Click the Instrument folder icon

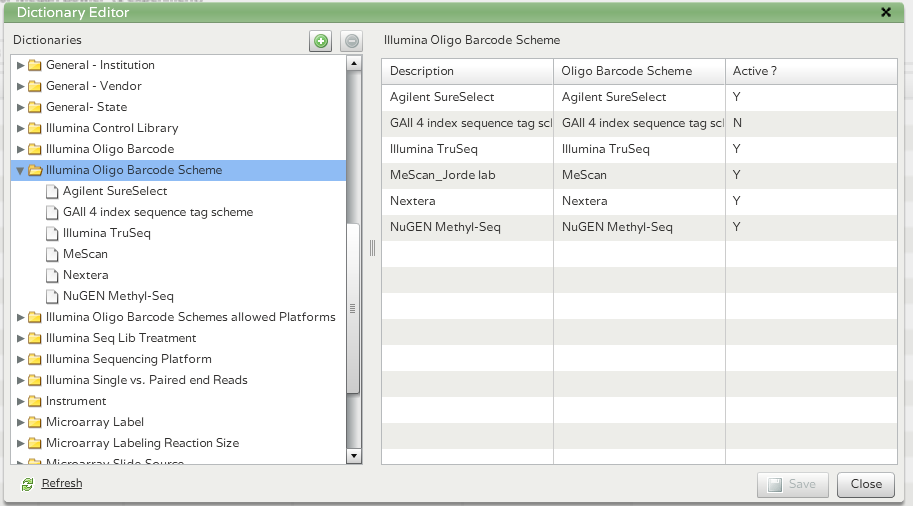(x=35, y=401)
